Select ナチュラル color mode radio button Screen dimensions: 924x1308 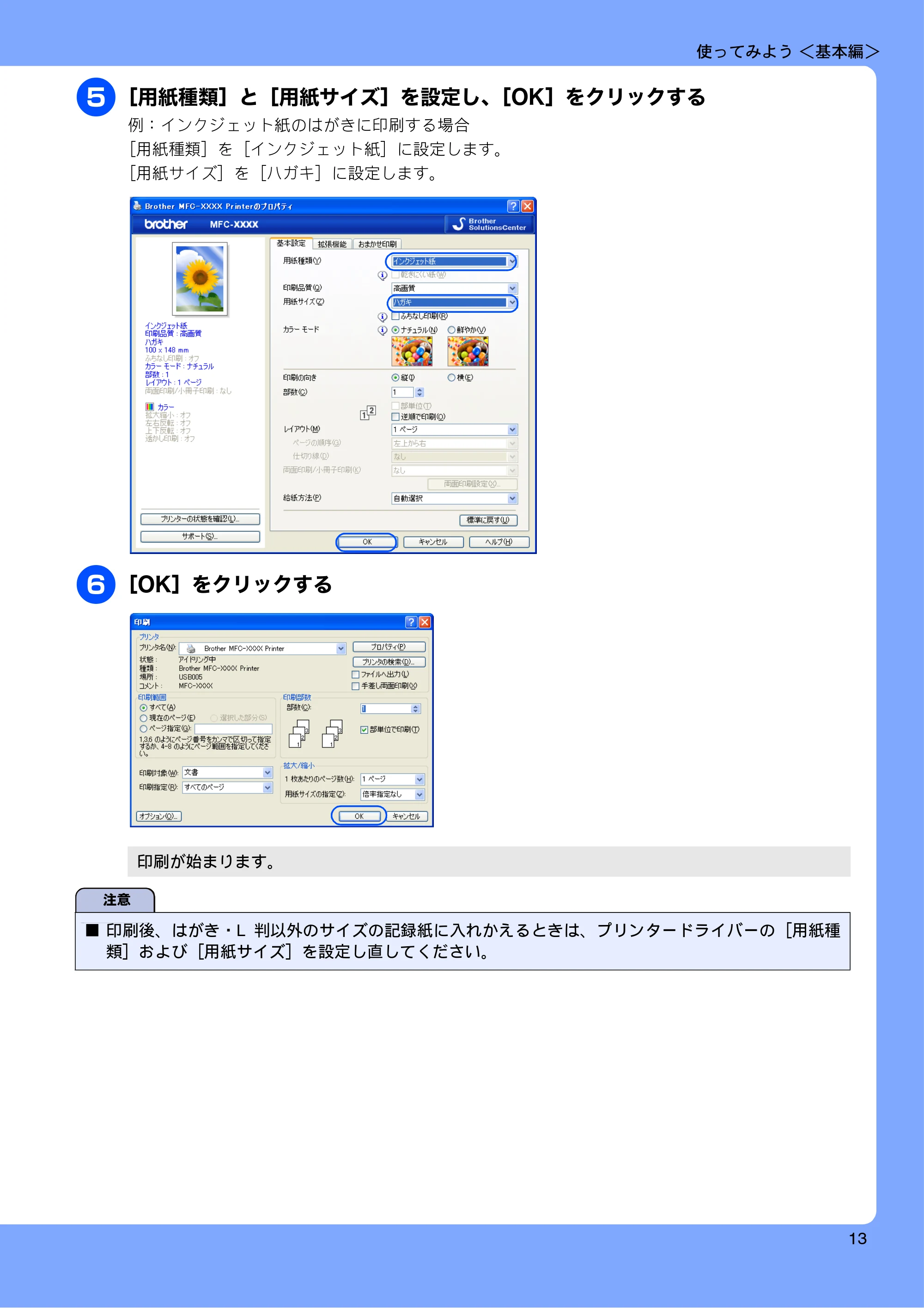coord(395,330)
